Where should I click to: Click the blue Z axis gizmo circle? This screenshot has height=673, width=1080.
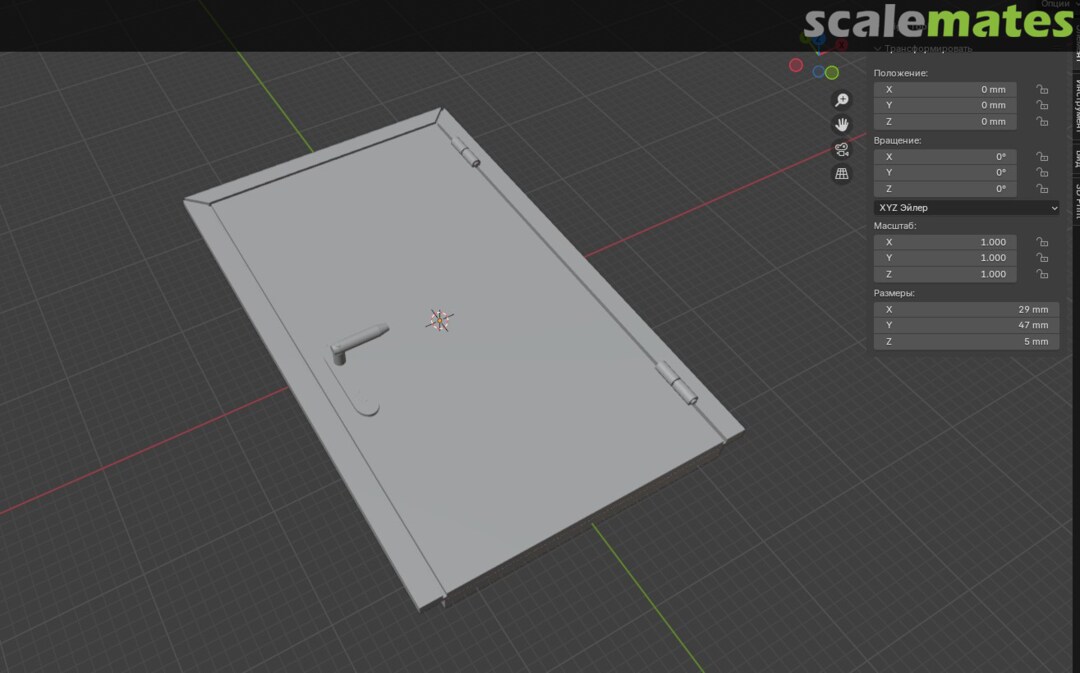click(x=819, y=72)
